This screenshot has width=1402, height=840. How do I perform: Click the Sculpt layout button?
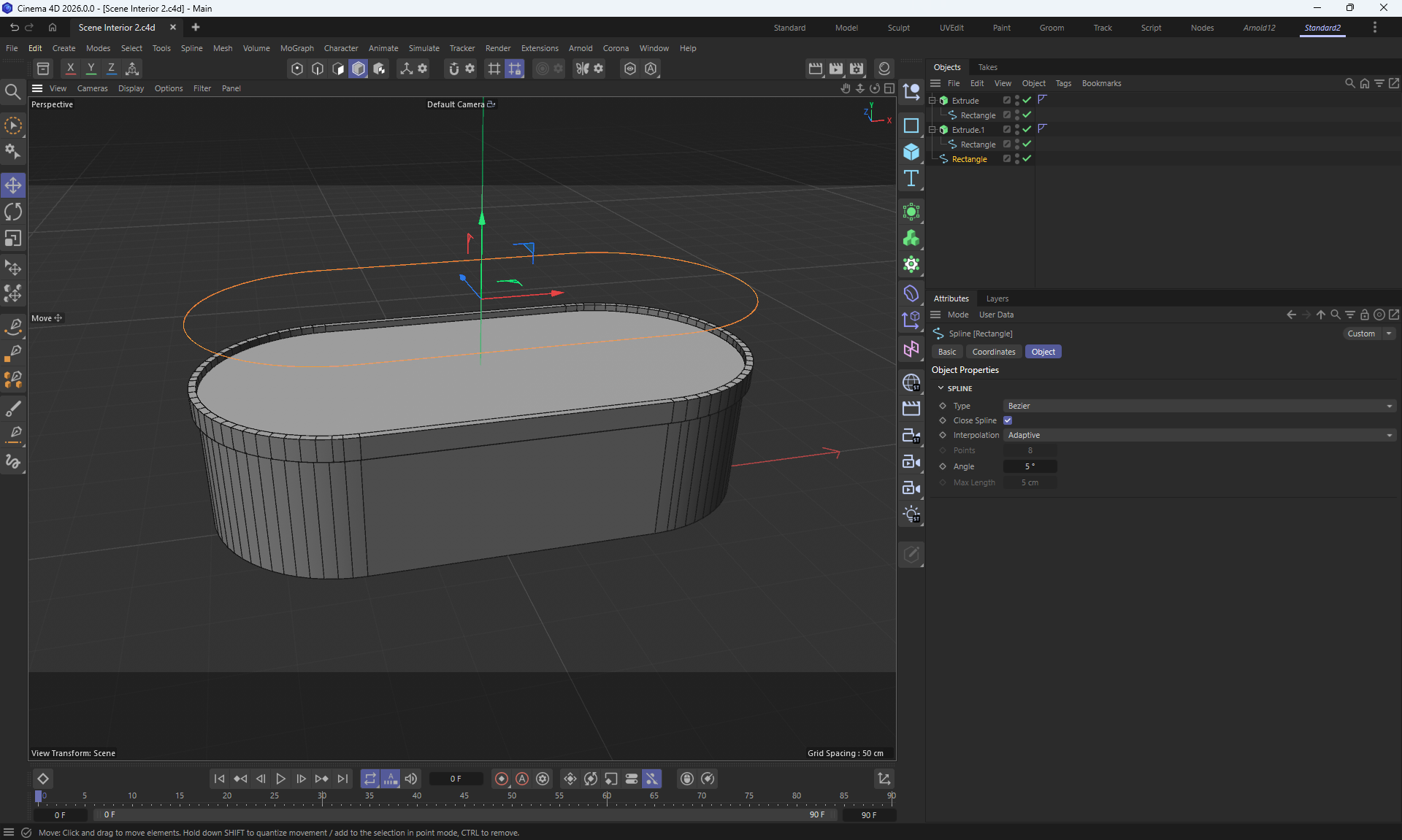898,28
